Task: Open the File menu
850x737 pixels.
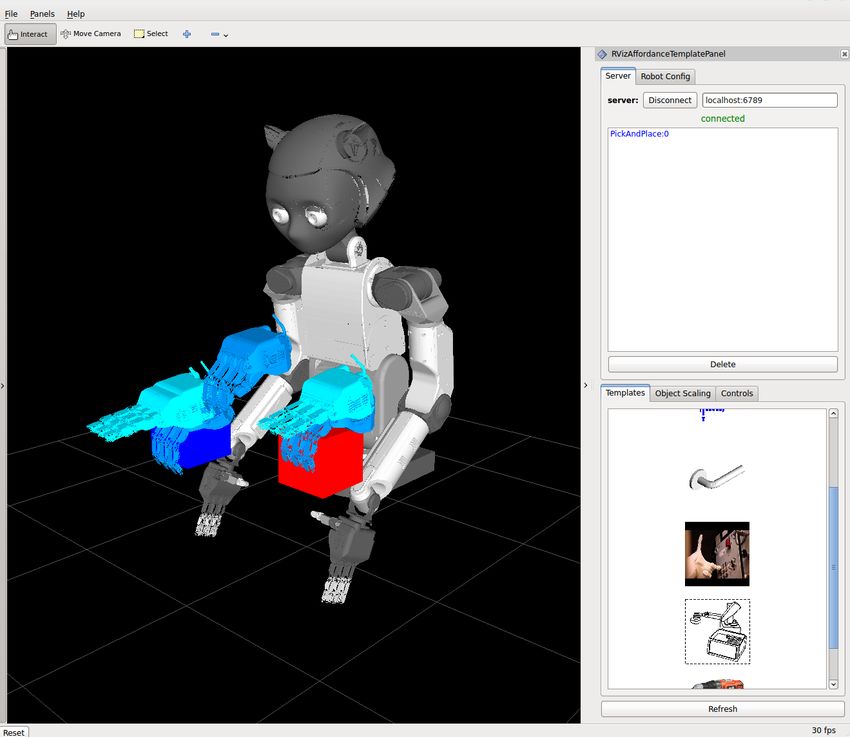Action: (x=11, y=14)
